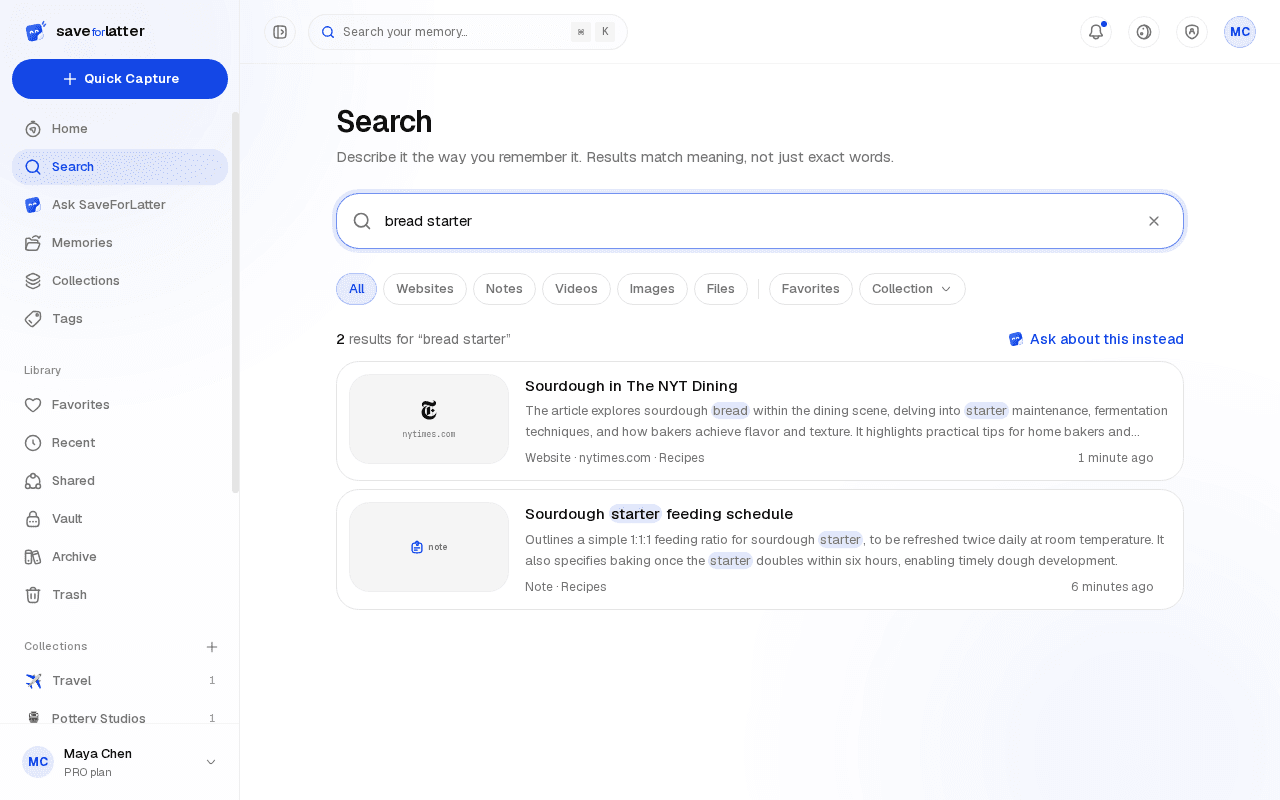Image resolution: width=1280 pixels, height=800 pixels.
Task: Open Home in the sidebar
Action: (x=120, y=129)
